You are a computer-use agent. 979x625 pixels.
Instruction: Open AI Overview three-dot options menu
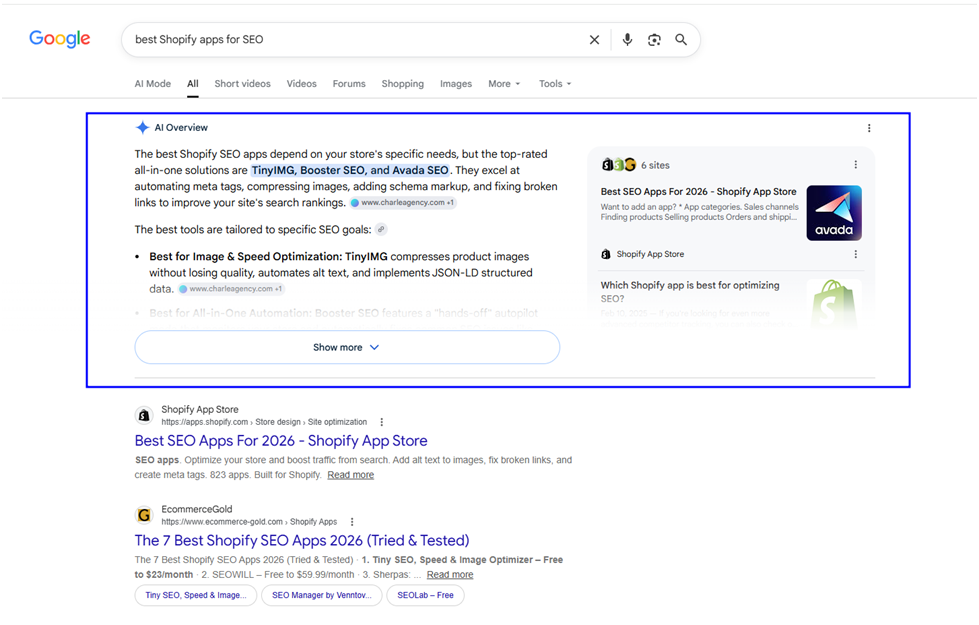click(869, 128)
